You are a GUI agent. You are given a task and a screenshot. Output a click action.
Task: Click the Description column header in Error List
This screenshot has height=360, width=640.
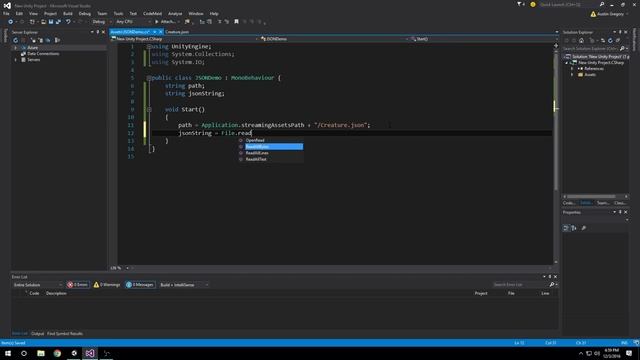[x=56, y=293]
